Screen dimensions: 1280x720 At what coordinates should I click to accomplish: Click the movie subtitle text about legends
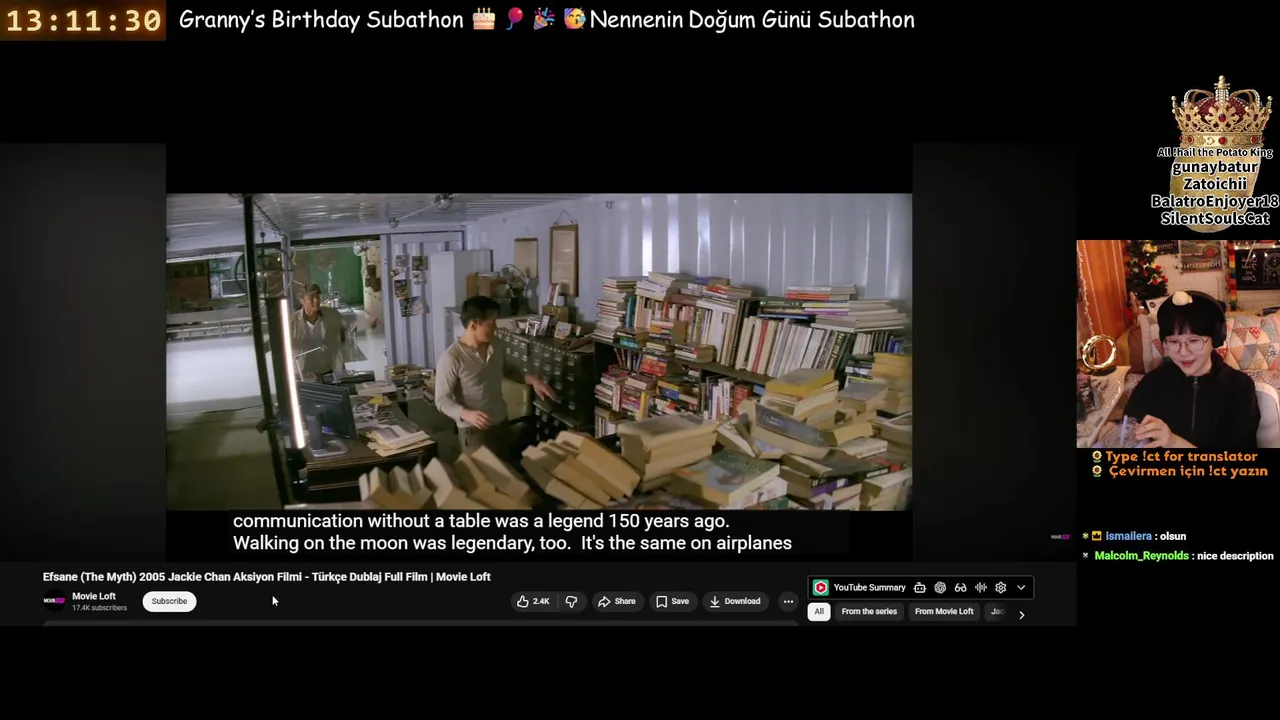[512, 532]
